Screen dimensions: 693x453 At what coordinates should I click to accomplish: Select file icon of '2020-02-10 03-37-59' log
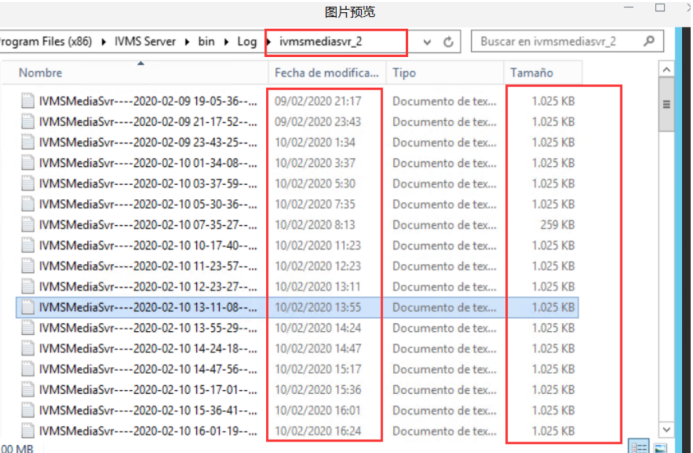tap(28, 183)
